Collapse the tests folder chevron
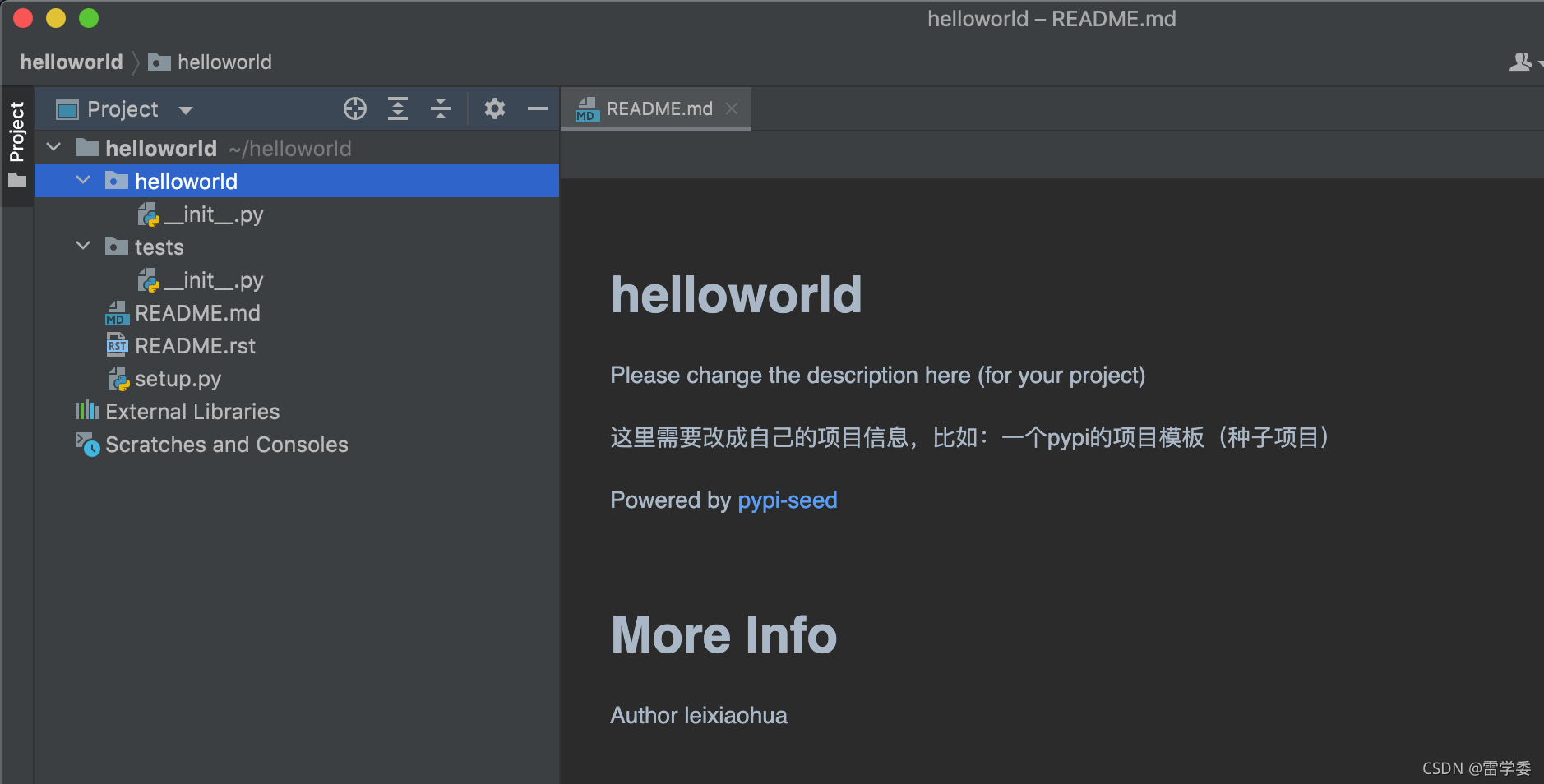The width and height of the screenshot is (1544, 784). pyautogui.click(x=83, y=246)
